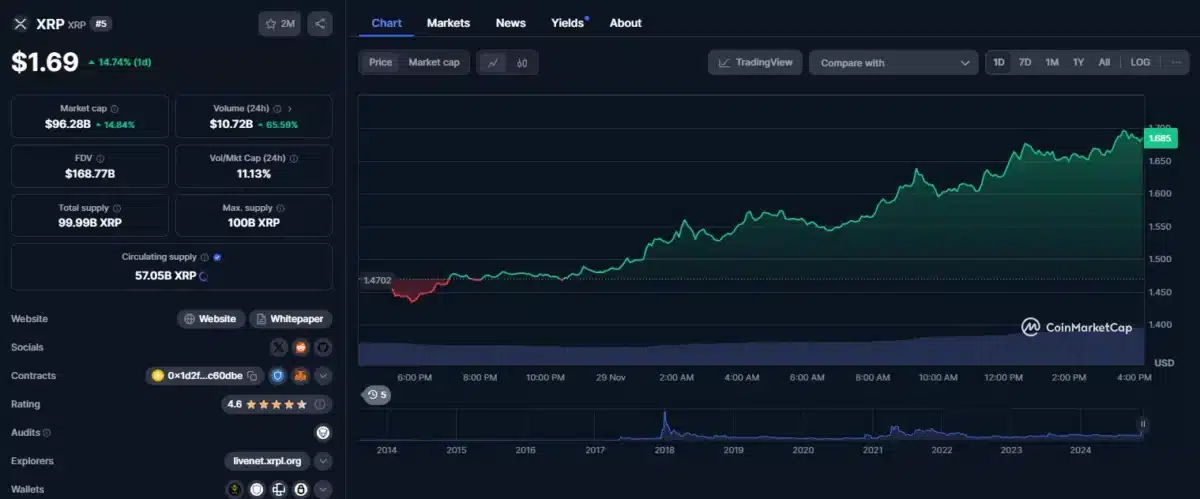Click the events marker badge labeled 5
The width and height of the screenshot is (1200, 499).
pyautogui.click(x=377, y=395)
